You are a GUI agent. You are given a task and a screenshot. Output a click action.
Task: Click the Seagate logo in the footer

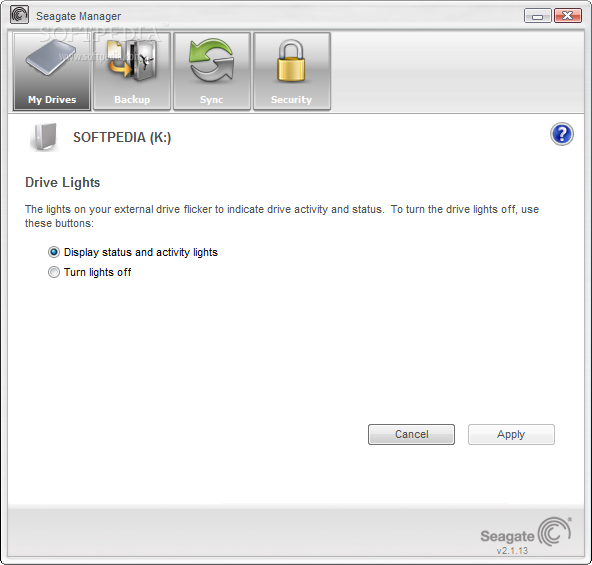click(x=526, y=532)
